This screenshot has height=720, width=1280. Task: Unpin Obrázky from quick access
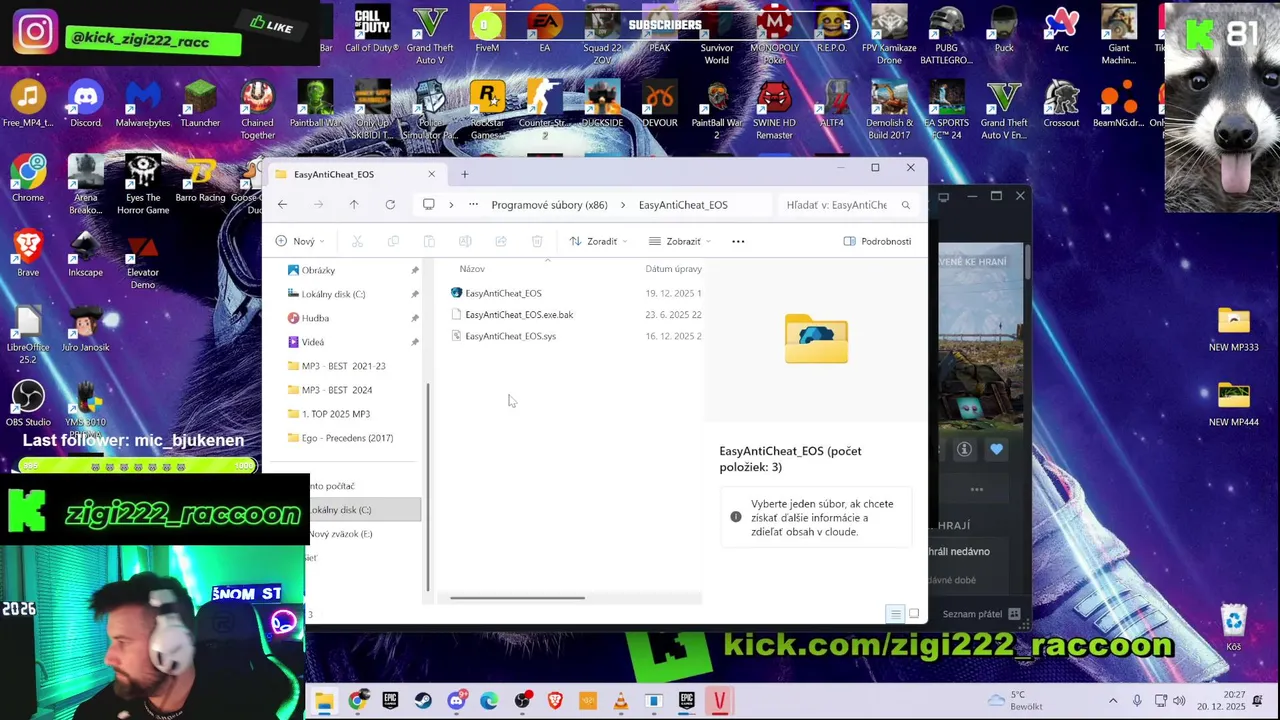click(415, 270)
